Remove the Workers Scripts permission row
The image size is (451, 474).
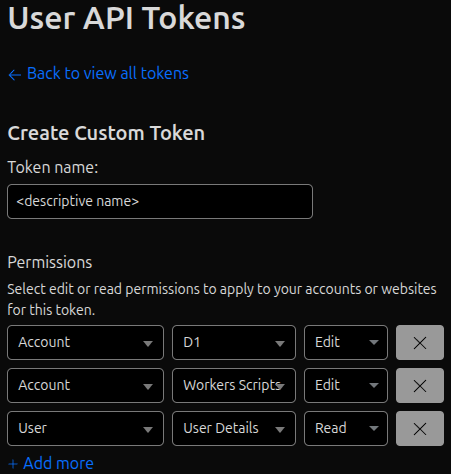[x=420, y=385]
